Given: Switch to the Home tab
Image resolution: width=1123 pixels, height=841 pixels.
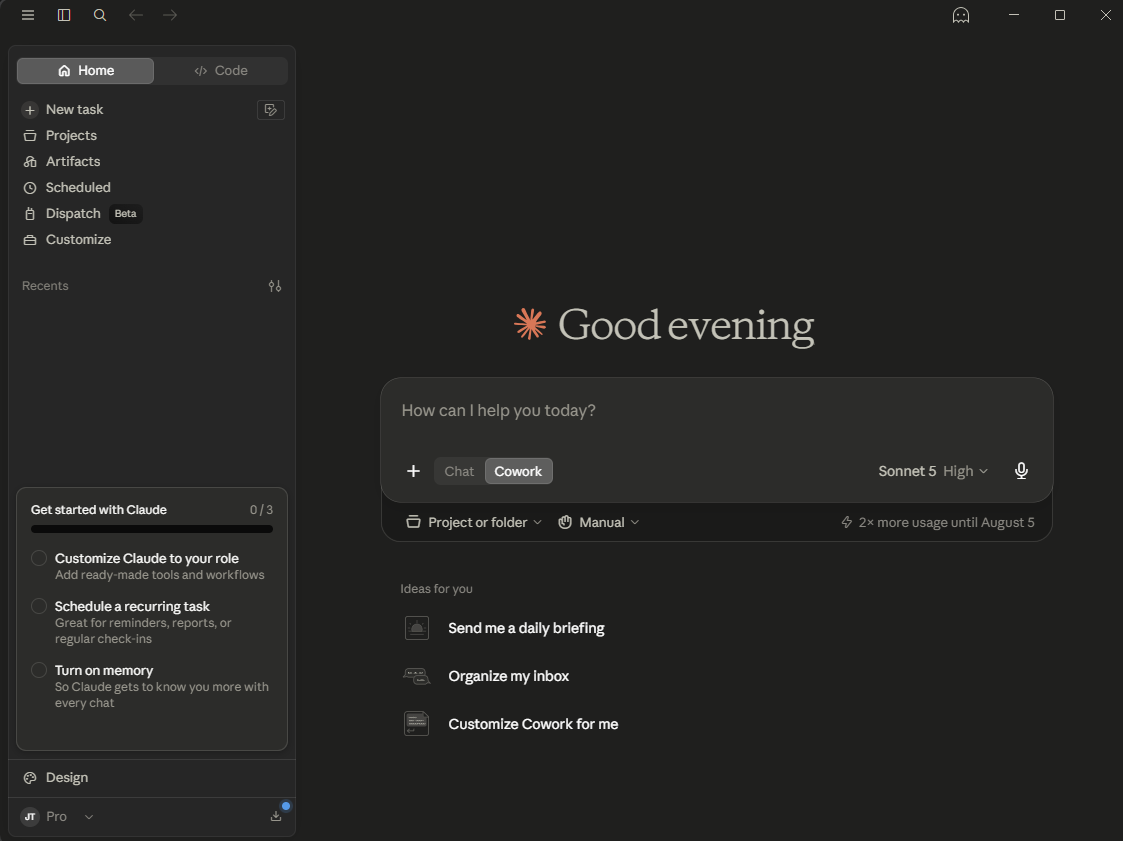Looking at the screenshot, I should (85, 70).
